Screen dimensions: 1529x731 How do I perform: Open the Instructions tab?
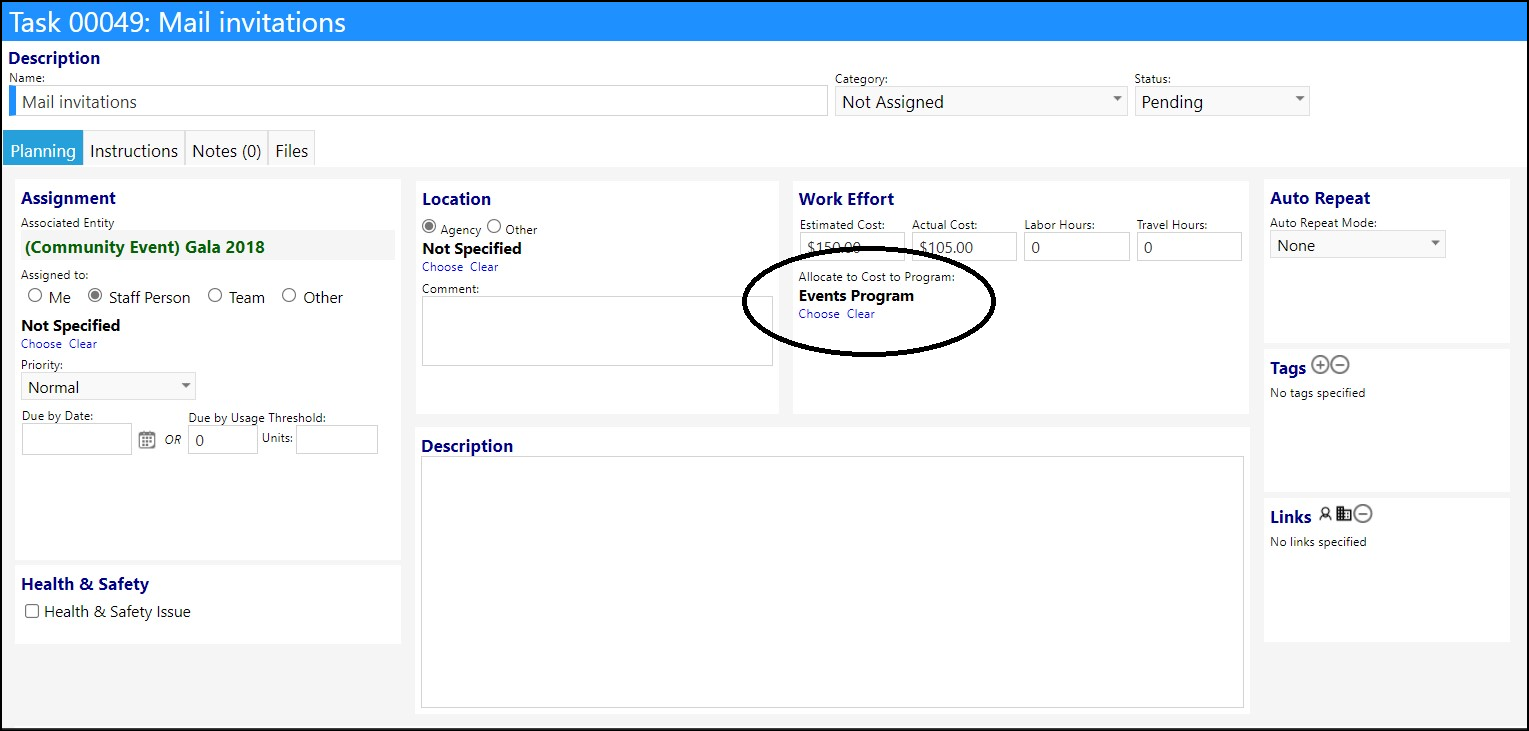pos(134,150)
